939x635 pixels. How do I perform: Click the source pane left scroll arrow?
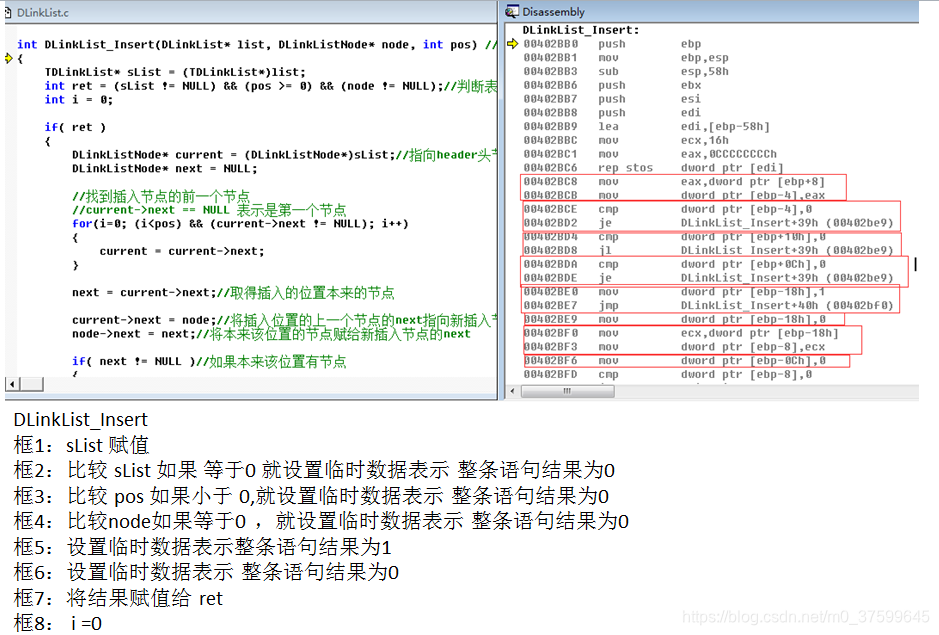pyautogui.click(x=12, y=384)
